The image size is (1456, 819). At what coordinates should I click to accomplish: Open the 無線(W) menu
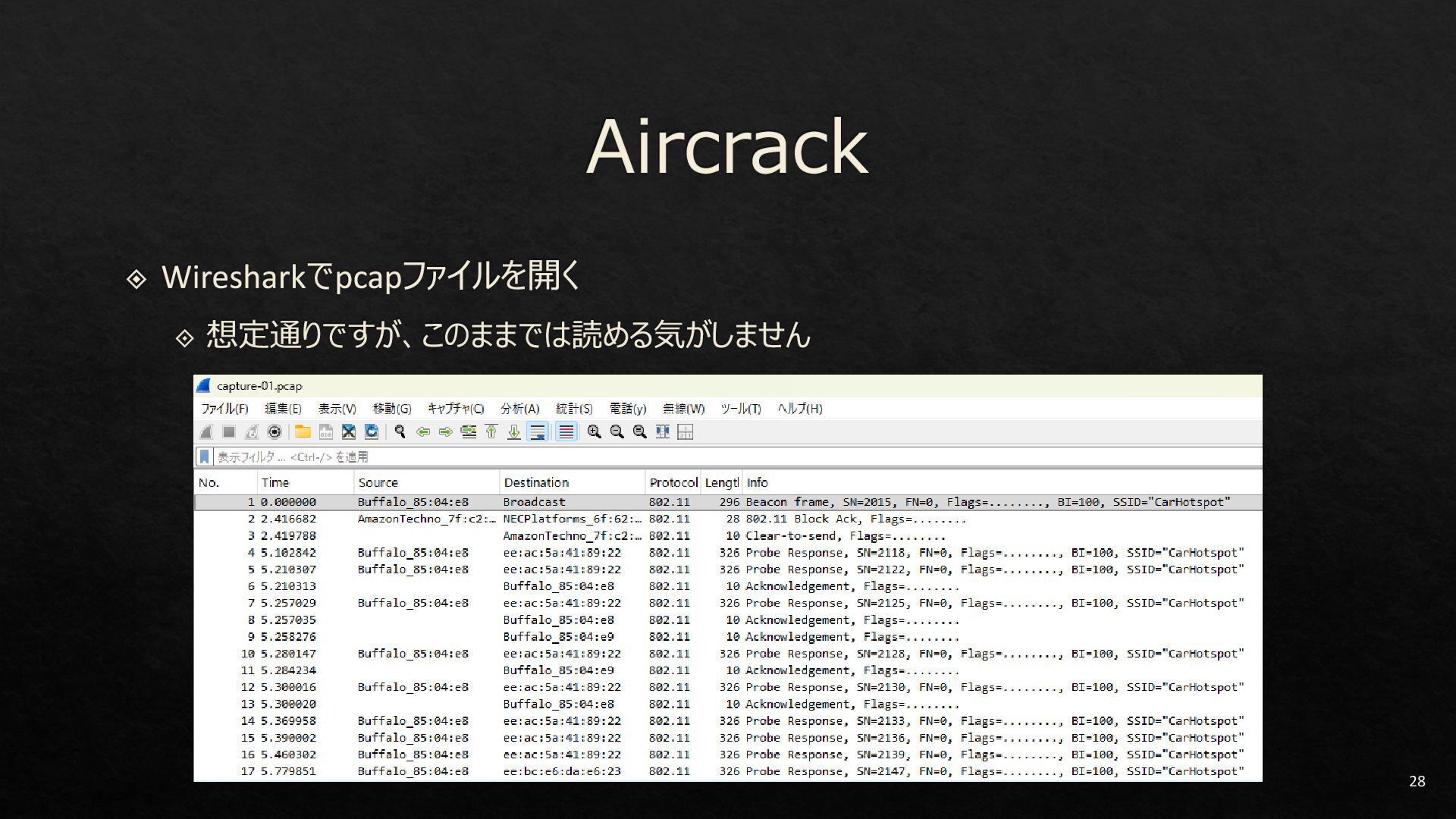(x=683, y=409)
